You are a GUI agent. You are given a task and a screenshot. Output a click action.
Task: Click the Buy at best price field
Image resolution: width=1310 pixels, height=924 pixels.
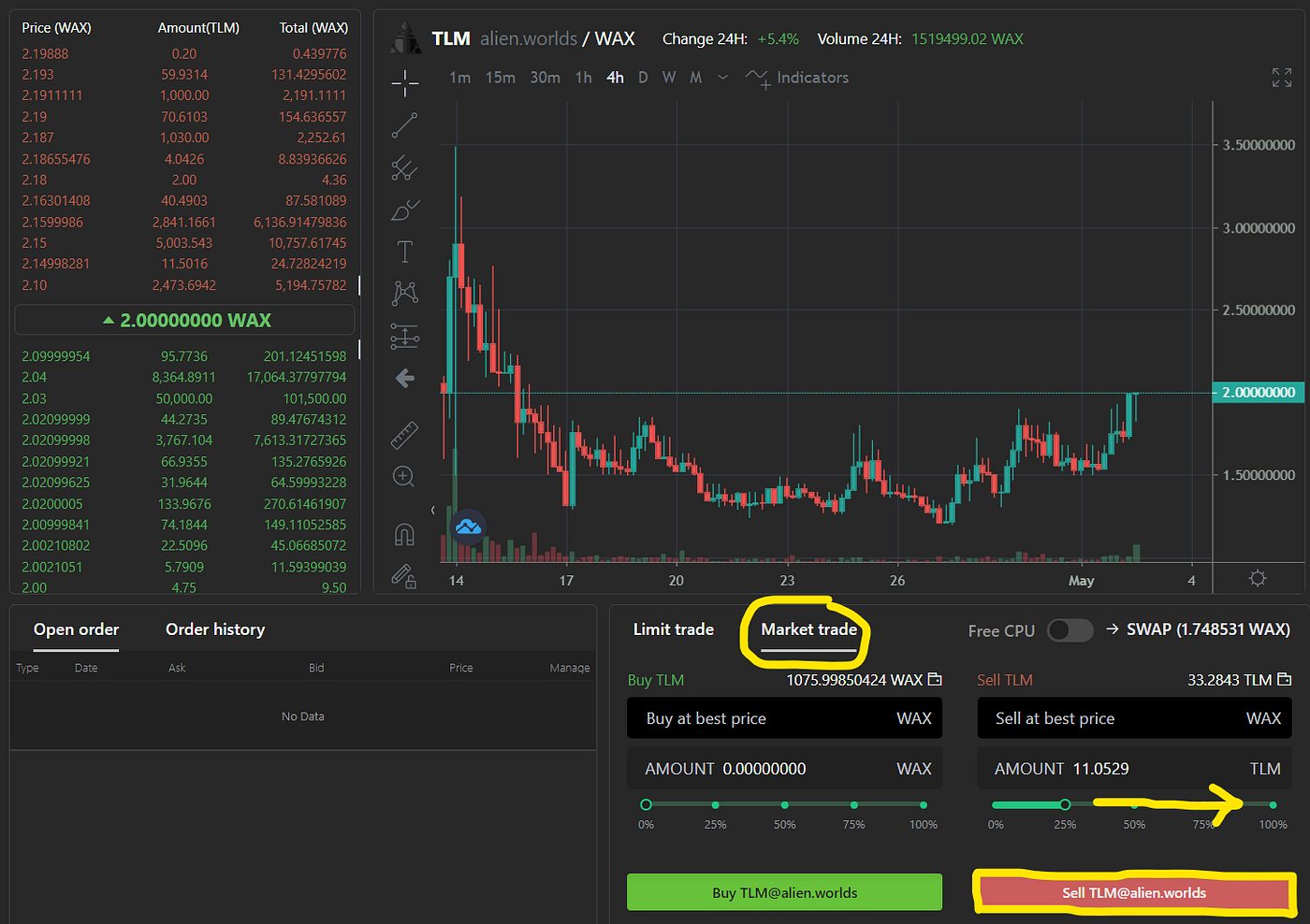pos(784,718)
